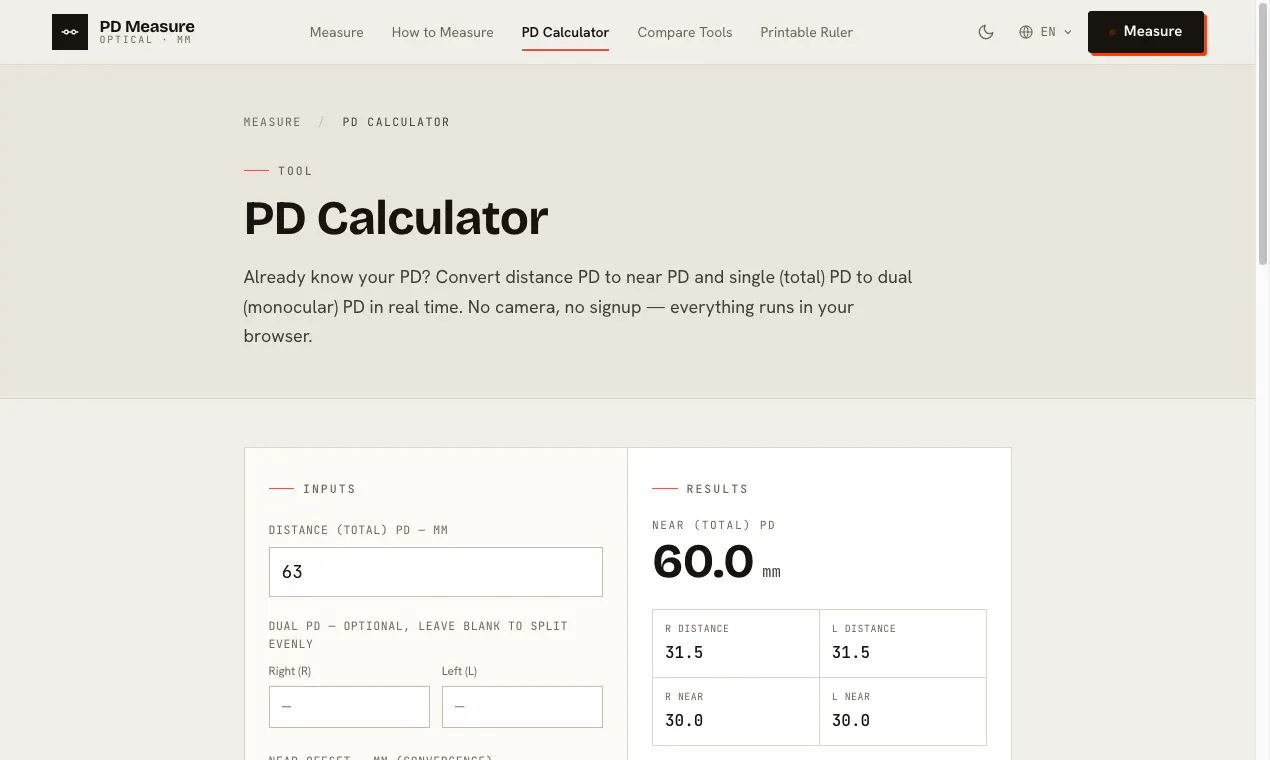Screen dimensions: 1270x760
Task: Open the Measure nav item
Action: 337,32
